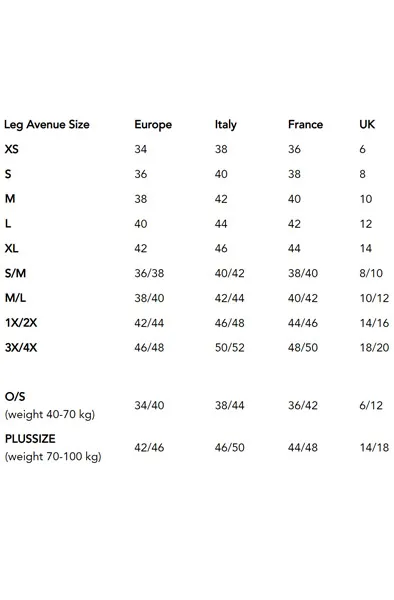Select the XS size row label
394x600 pixels.
[x=11, y=149]
